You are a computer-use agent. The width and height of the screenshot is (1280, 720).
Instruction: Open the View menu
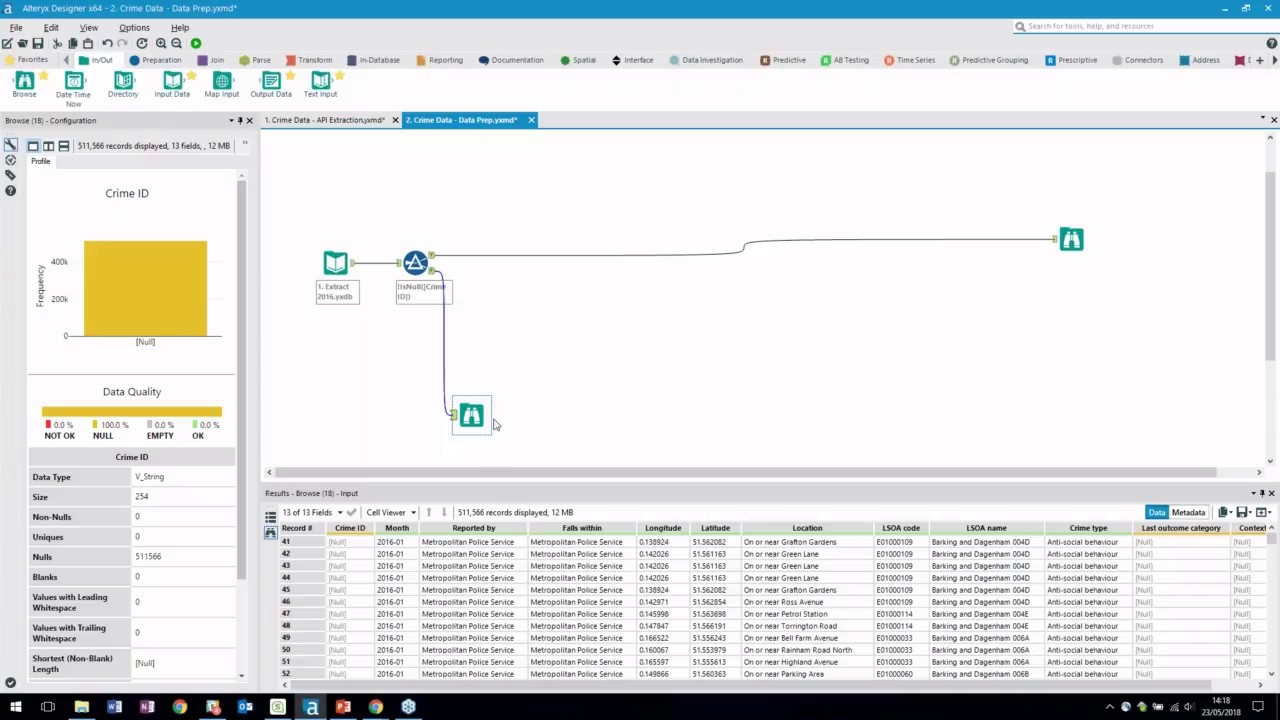(x=88, y=28)
